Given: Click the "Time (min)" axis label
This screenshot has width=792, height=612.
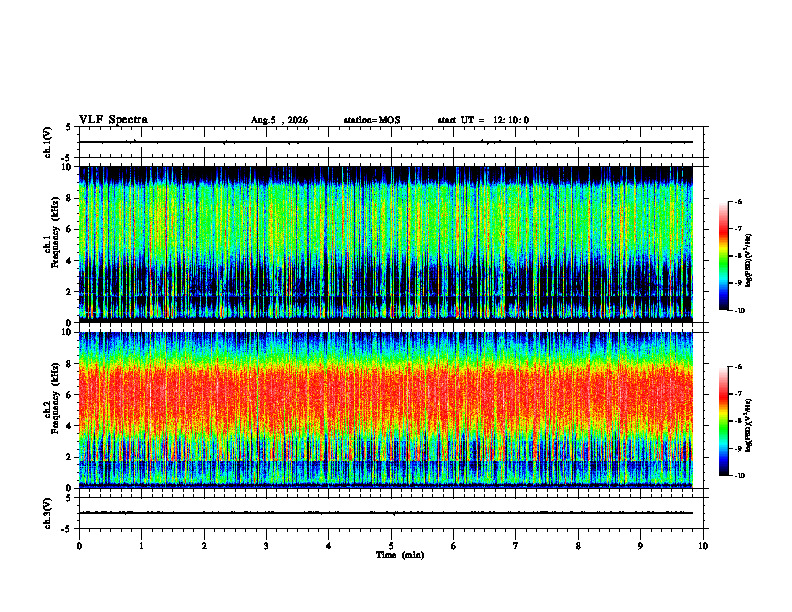Looking at the screenshot, I should tap(400, 555).
